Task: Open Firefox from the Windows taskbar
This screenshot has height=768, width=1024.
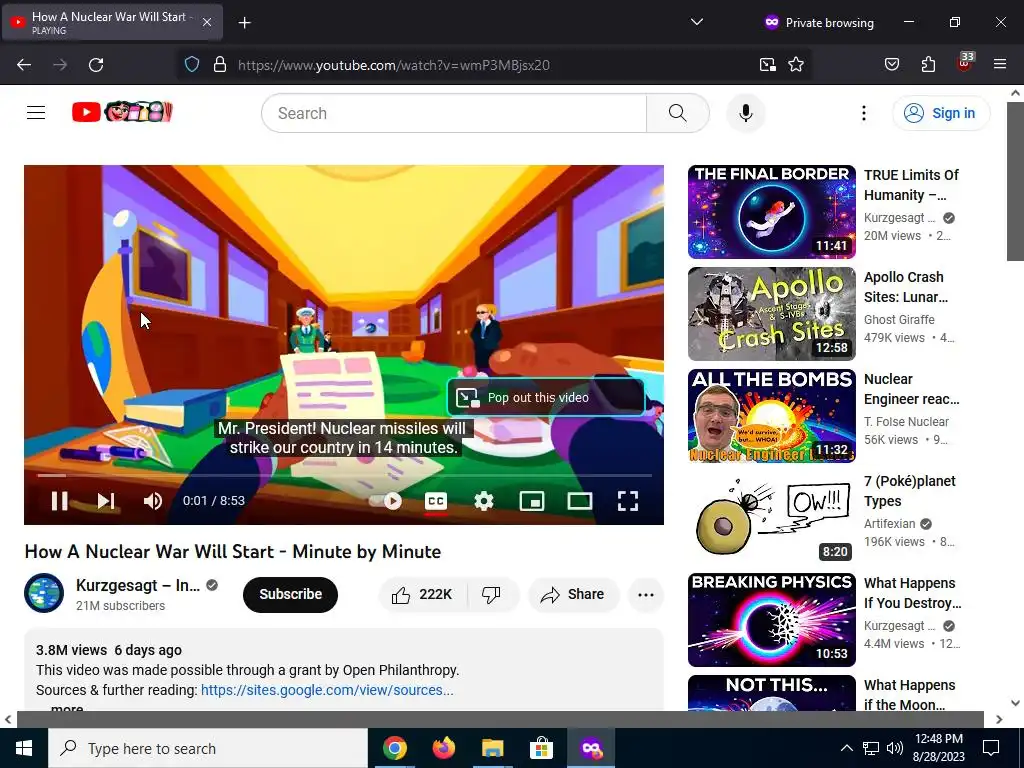Action: 443,748
